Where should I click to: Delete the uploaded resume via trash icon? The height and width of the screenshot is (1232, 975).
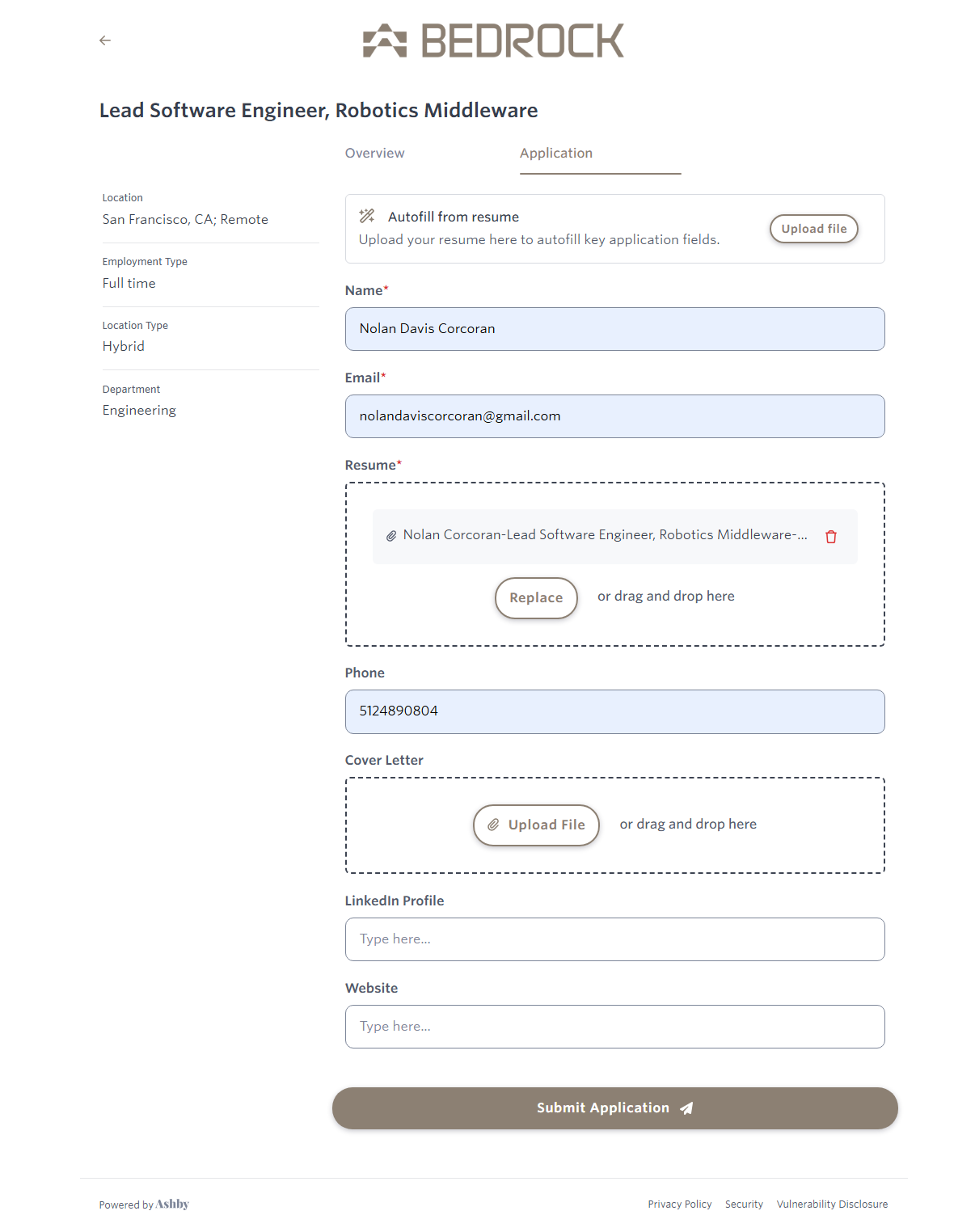(x=830, y=537)
